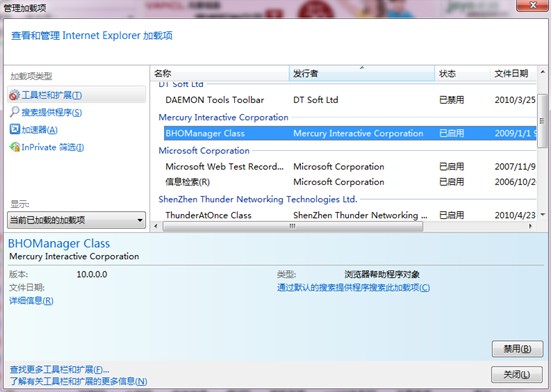The image size is (552, 392).
Task: Click the horizontal scroll left arrow
Action: pos(156,226)
